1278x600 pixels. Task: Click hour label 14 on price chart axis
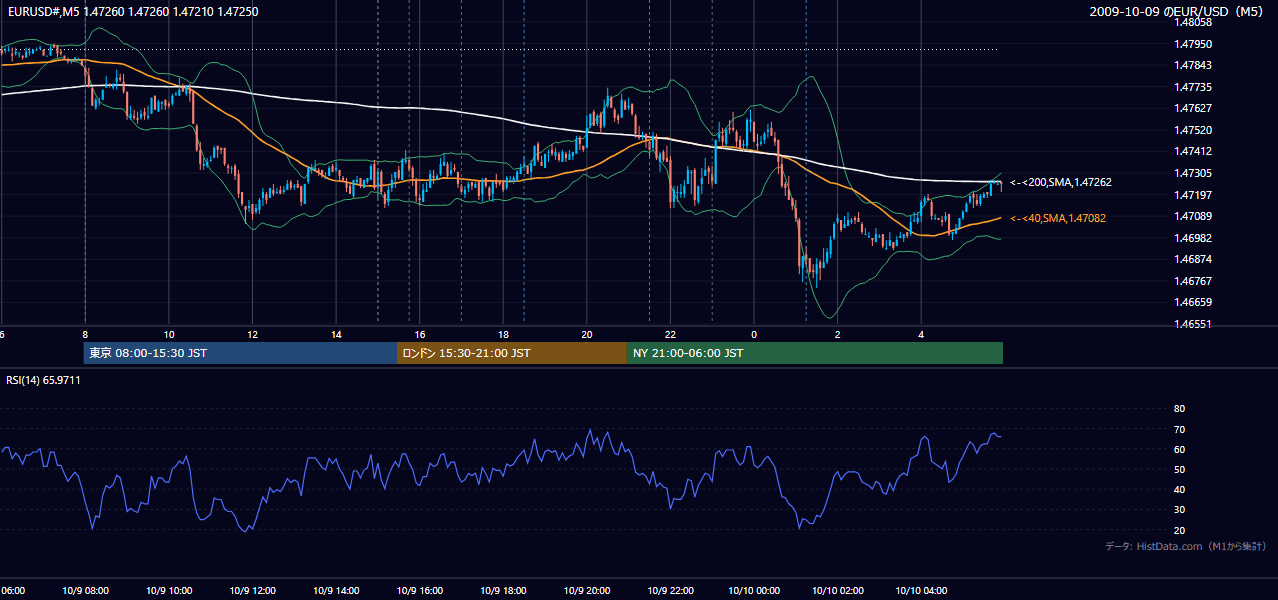[337, 335]
